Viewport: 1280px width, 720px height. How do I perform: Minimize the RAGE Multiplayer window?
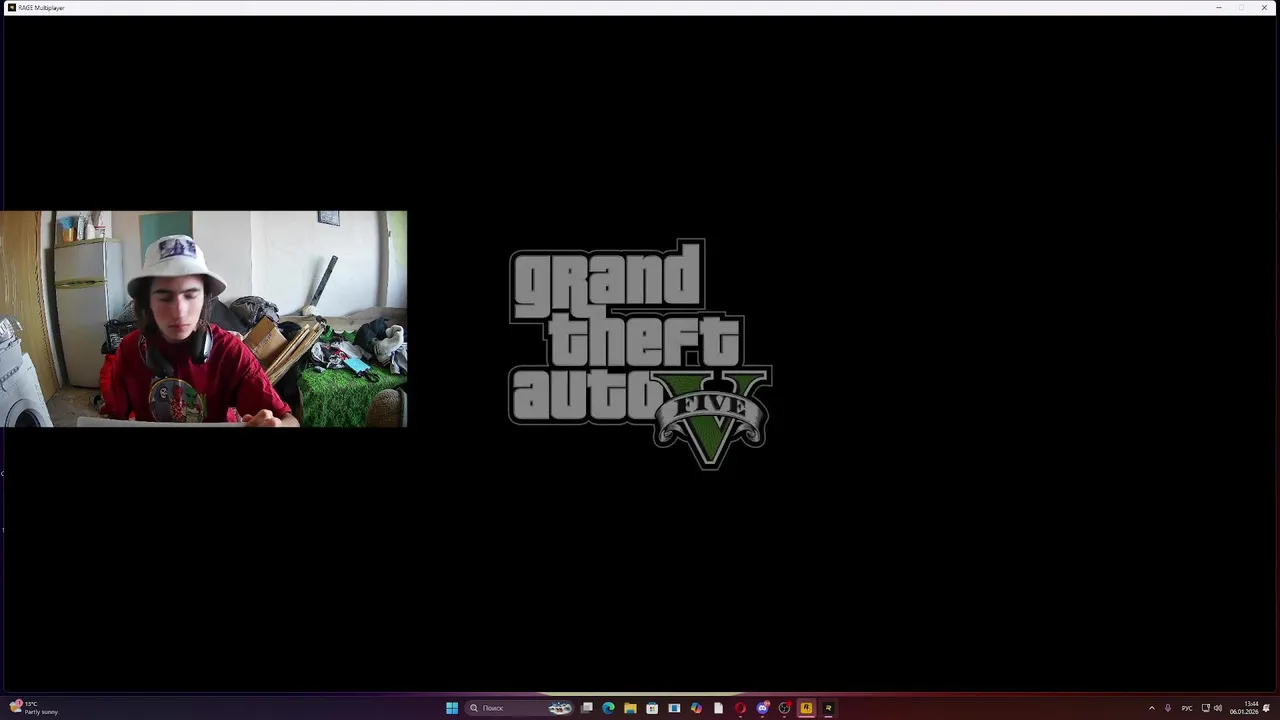click(x=1218, y=7)
